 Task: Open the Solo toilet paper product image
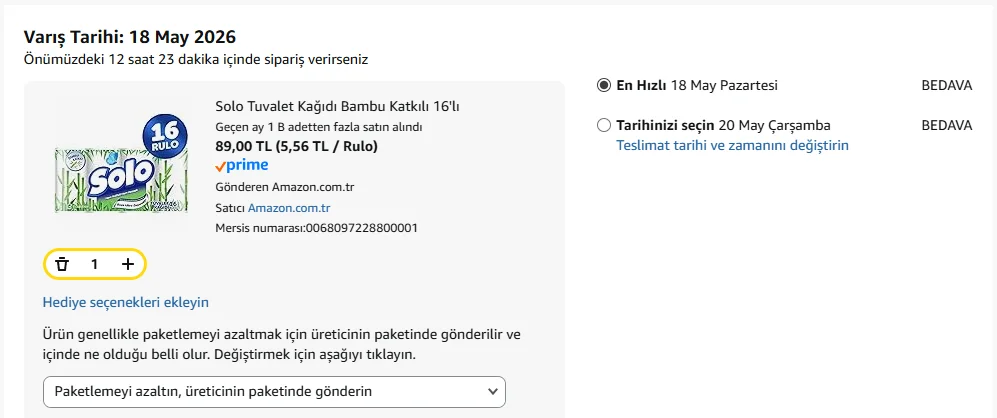[121, 164]
